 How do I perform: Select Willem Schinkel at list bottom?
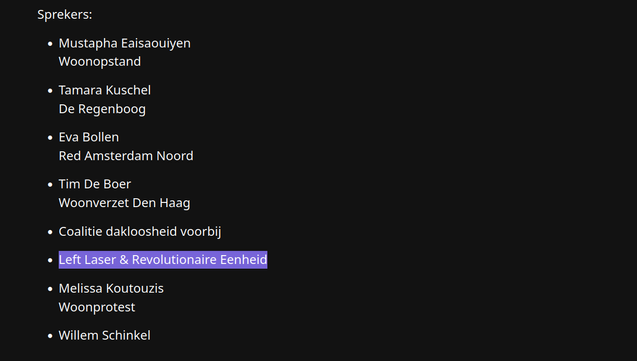pyautogui.click(x=104, y=335)
